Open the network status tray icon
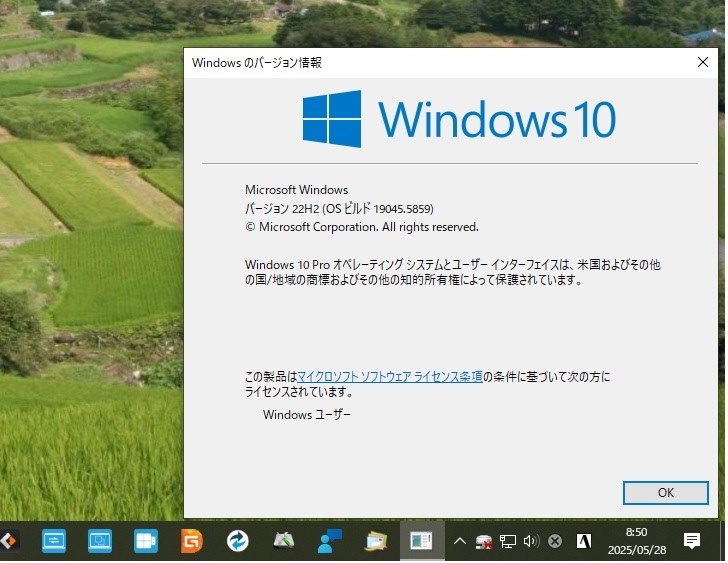This screenshot has height=563, width=728. 508,542
